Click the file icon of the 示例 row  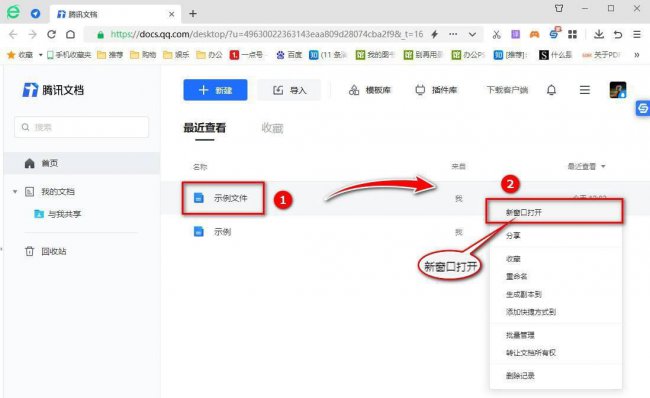[199, 231]
